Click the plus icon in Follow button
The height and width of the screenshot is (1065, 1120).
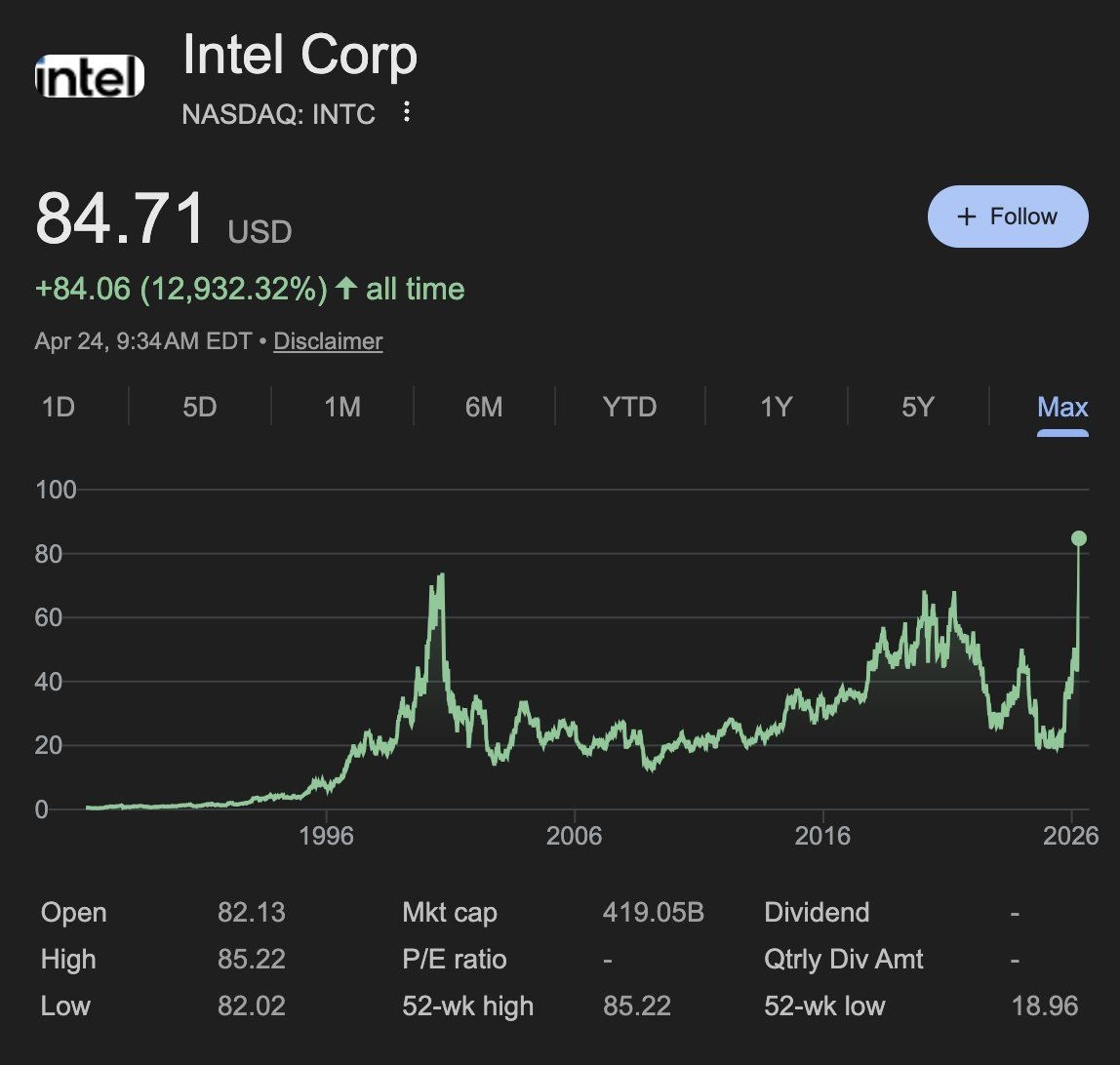coord(967,217)
